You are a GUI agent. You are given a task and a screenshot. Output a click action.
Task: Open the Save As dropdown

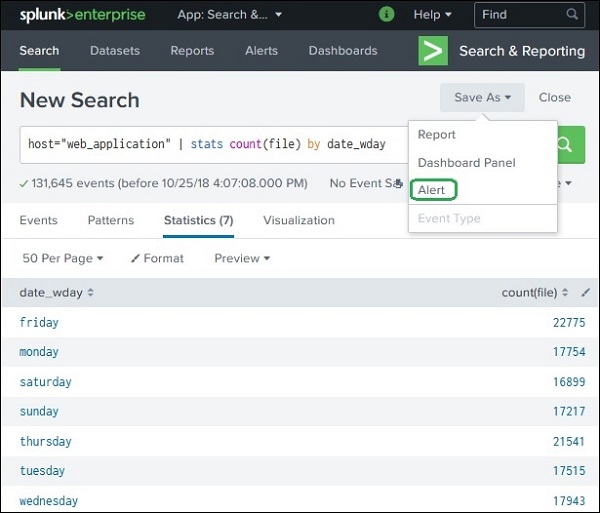(482, 97)
